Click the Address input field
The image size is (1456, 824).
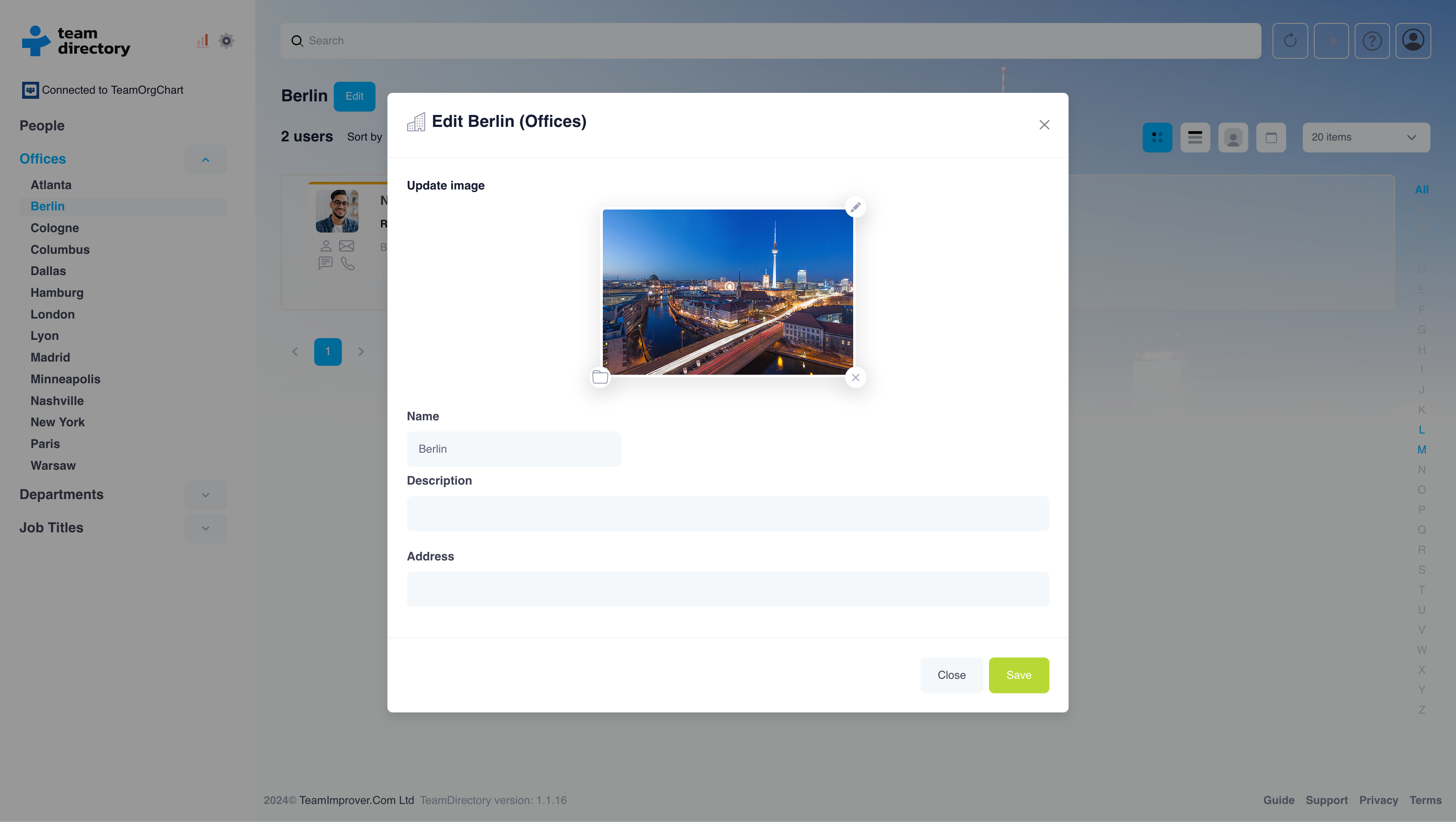[x=728, y=589]
